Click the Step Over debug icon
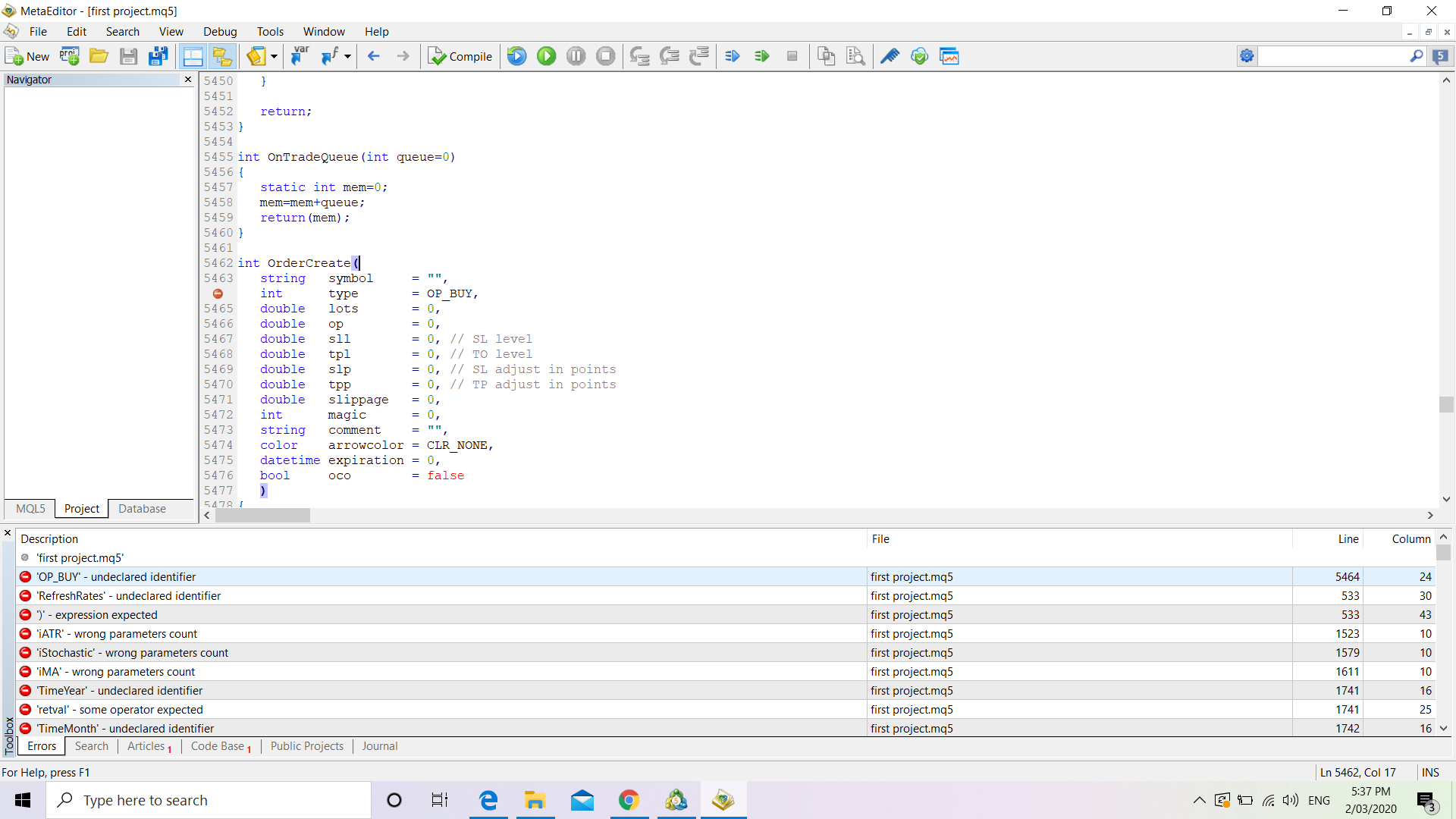The width and height of the screenshot is (1456, 819). pos(670,56)
